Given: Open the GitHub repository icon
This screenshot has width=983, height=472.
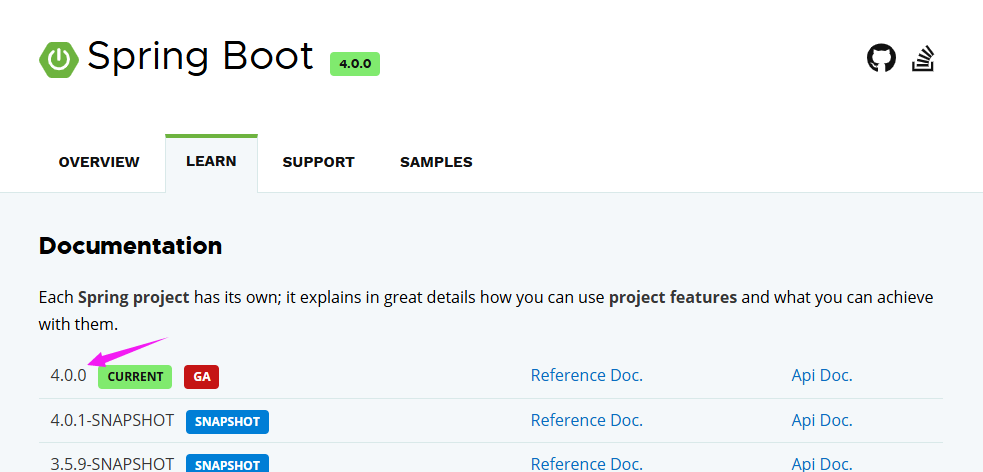Looking at the screenshot, I should point(881,58).
